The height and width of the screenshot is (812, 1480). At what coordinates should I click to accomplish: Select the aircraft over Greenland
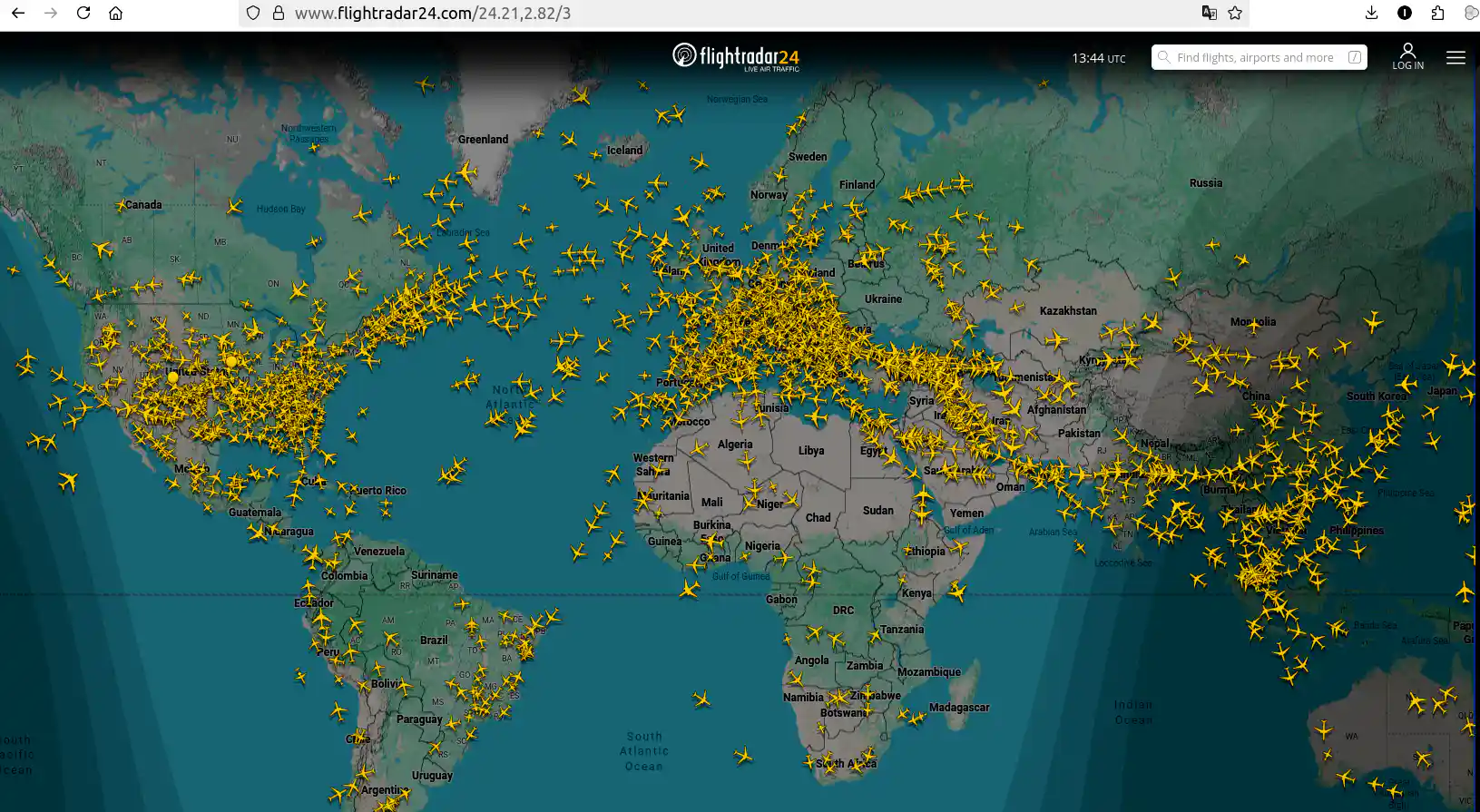click(x=467, y=171)
